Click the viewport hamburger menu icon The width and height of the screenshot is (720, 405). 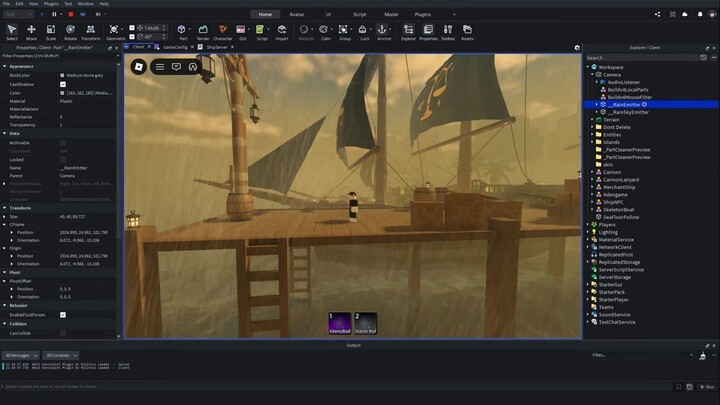click(x=160, y=67)
